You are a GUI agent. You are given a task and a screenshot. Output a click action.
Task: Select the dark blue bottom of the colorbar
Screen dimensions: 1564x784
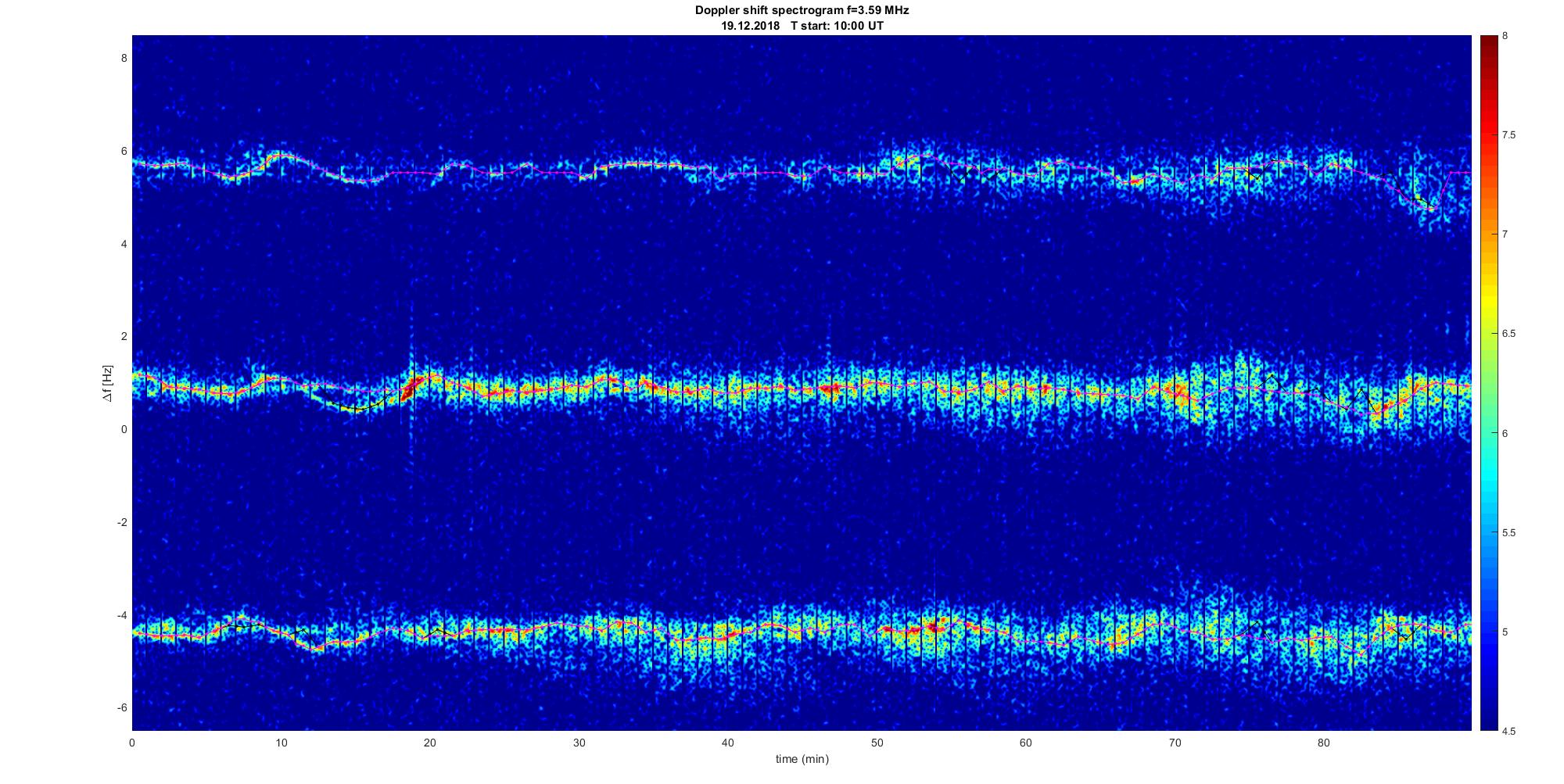1488,725
